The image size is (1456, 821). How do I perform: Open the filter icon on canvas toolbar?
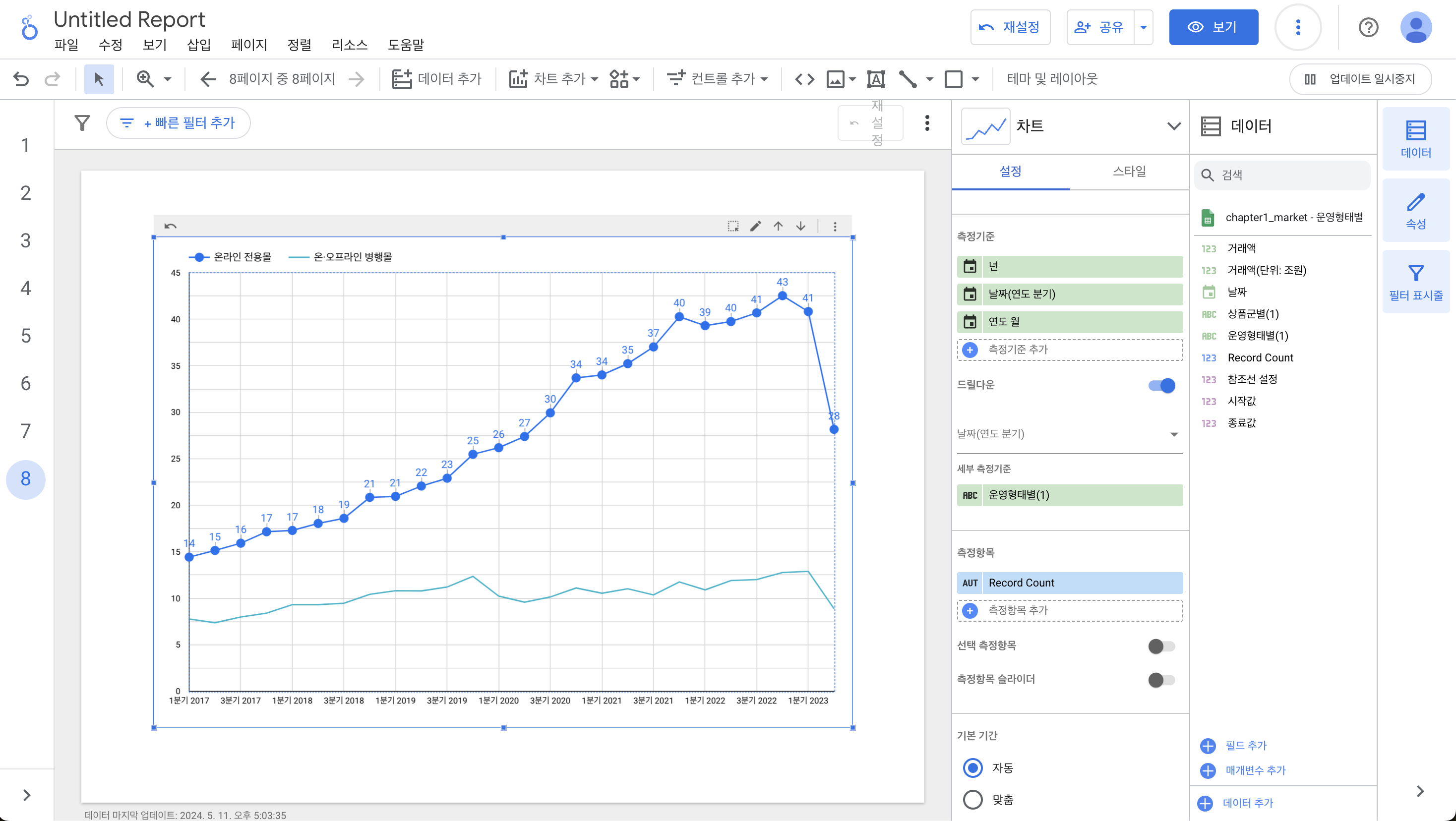click(82, 123)
